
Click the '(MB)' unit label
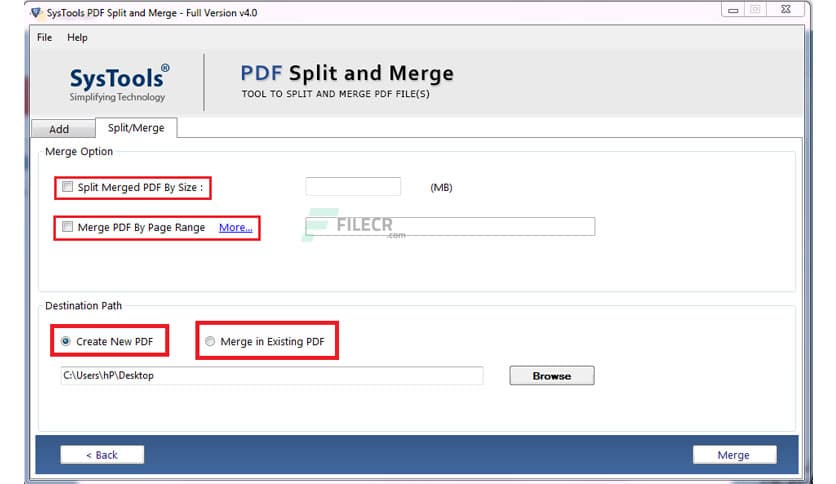pos(441,188)
